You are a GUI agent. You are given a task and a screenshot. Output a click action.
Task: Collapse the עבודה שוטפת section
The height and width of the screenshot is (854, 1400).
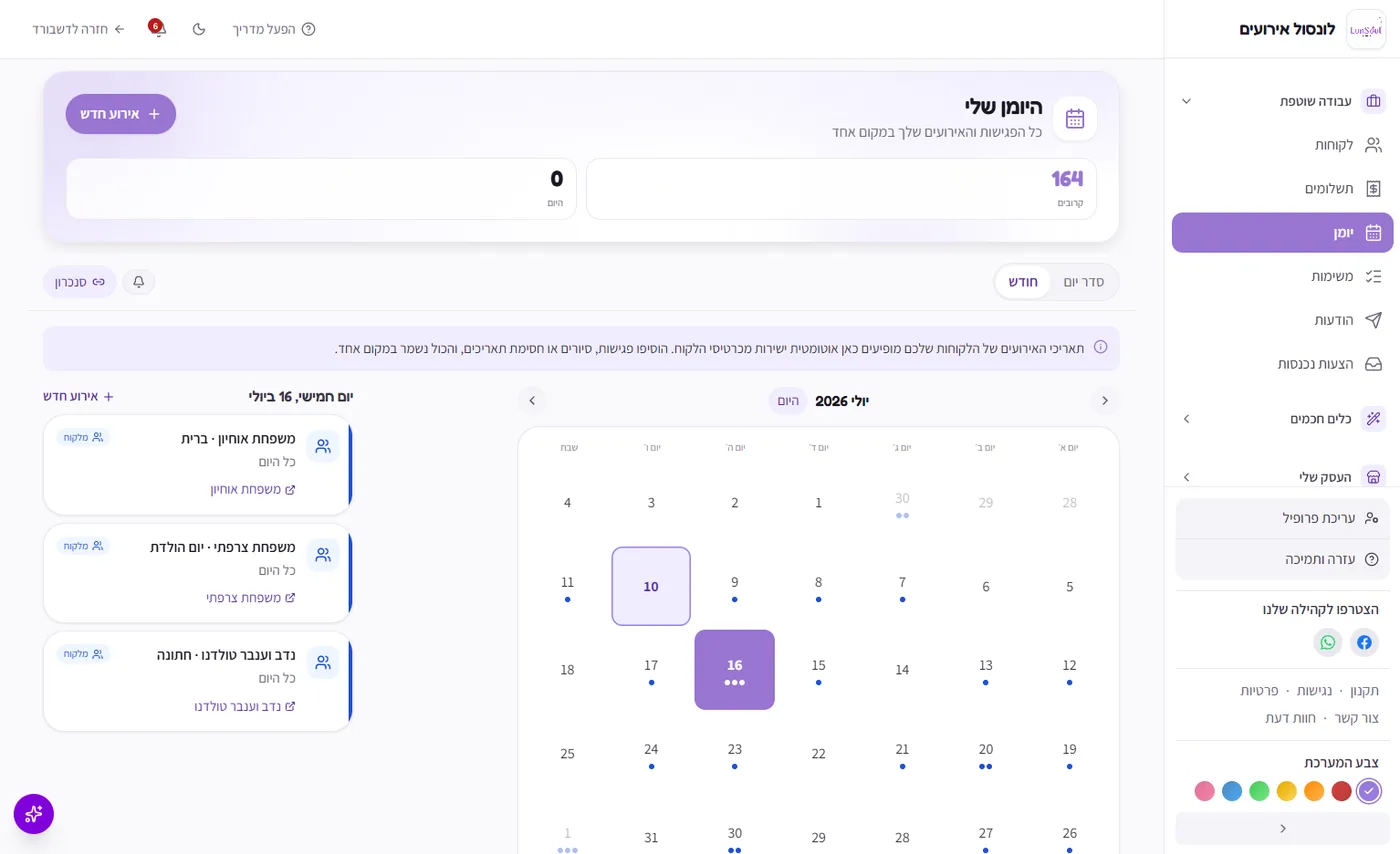1283,101
